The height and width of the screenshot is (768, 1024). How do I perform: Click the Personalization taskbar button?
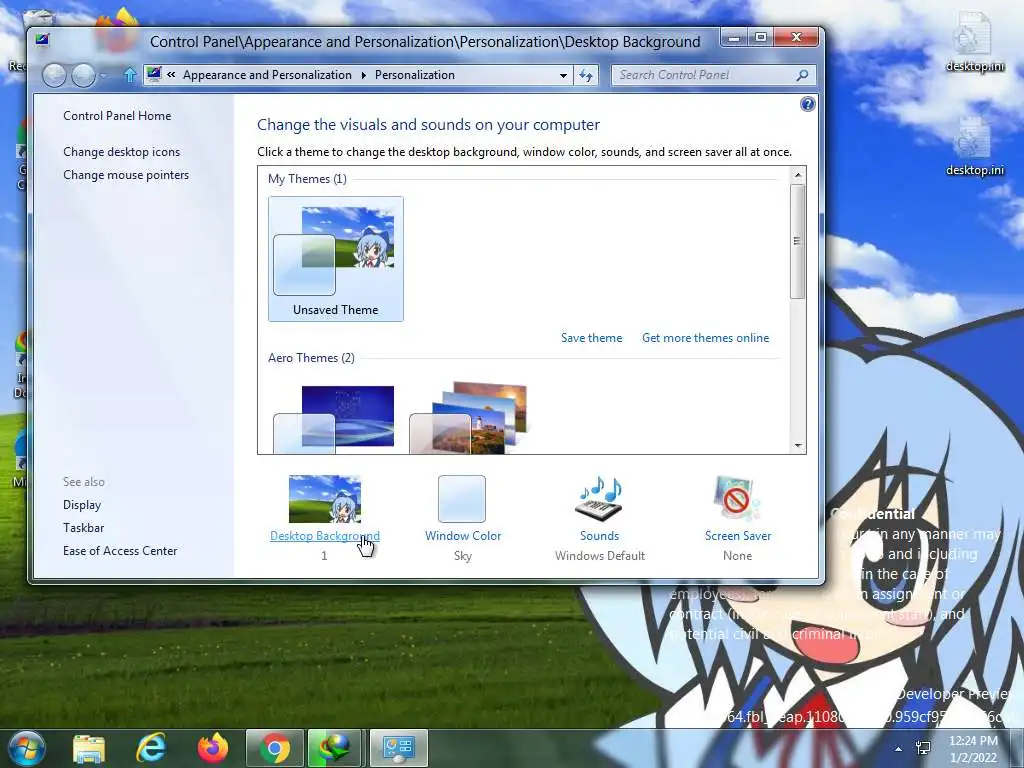point(398,748)
